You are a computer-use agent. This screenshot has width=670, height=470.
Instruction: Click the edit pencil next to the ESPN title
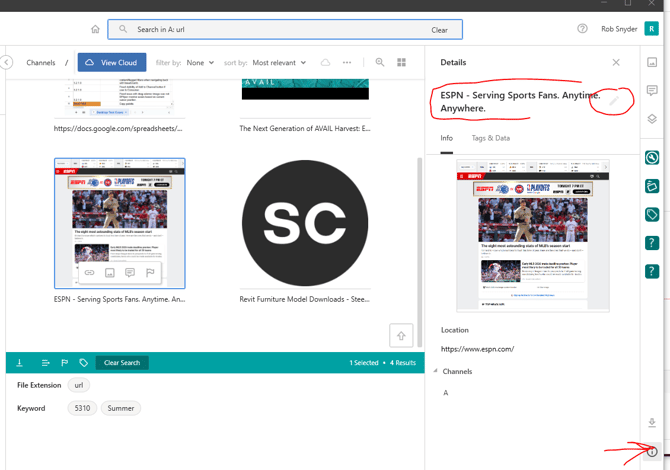point(614,101)
